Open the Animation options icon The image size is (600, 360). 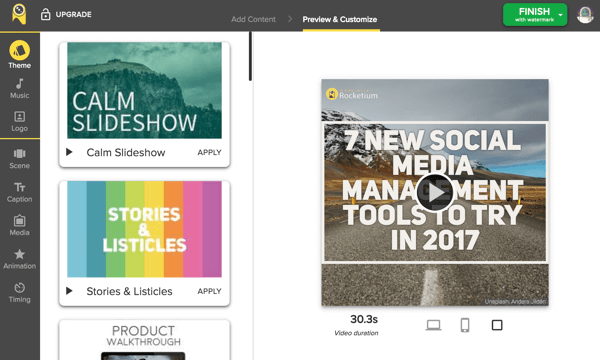pos(20,254)
